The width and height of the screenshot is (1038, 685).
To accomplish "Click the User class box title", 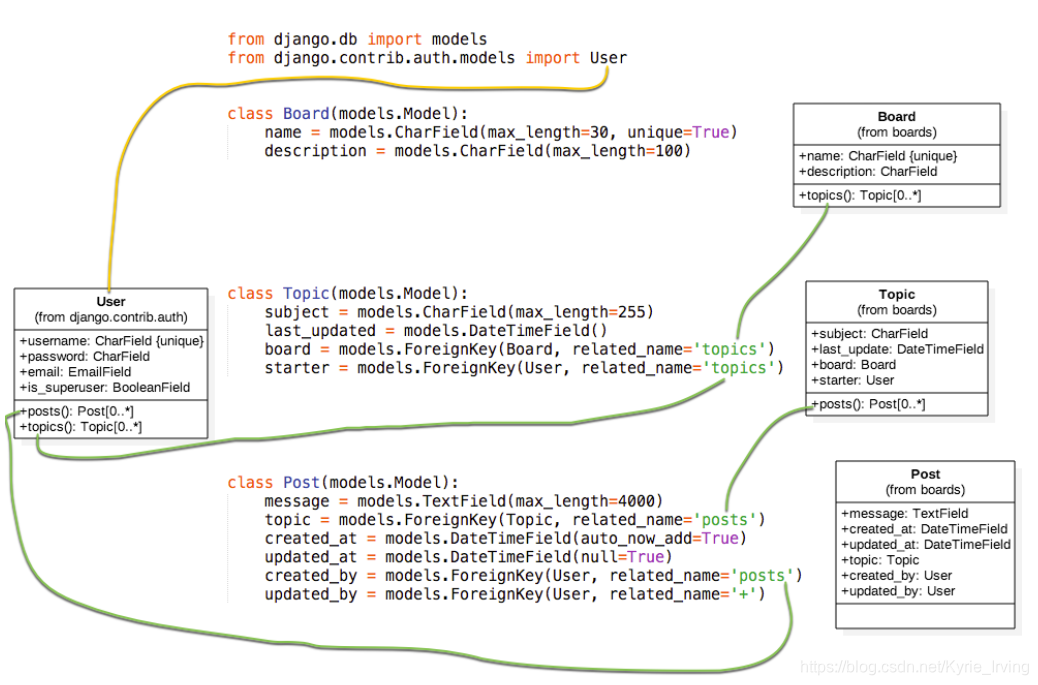I will pos(111,302).
